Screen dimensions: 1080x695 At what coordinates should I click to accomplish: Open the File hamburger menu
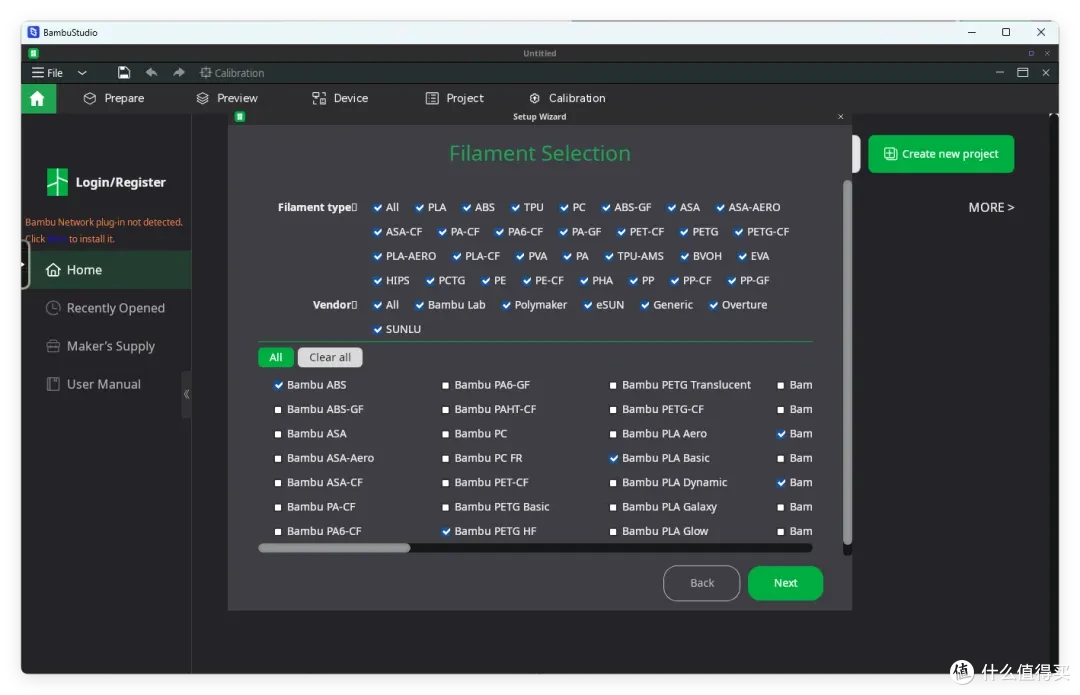[47, 72]
